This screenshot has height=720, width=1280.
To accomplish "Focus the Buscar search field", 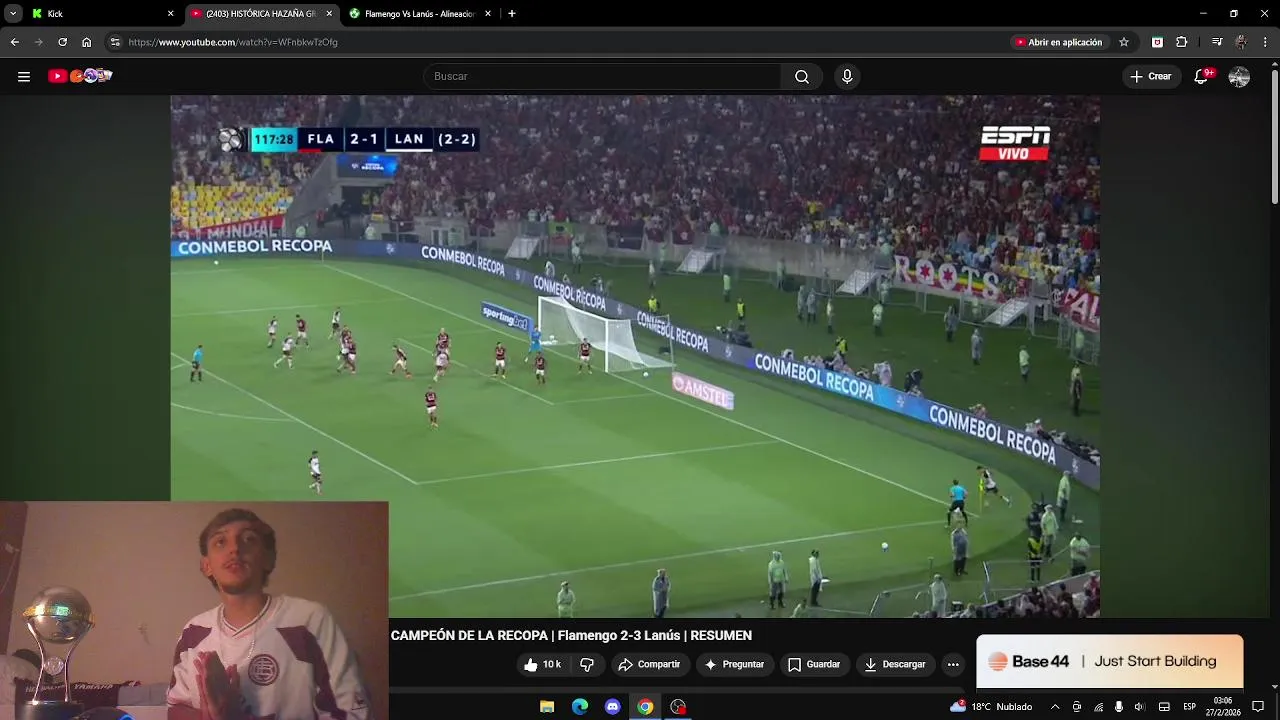I will [x=602, y=76].
